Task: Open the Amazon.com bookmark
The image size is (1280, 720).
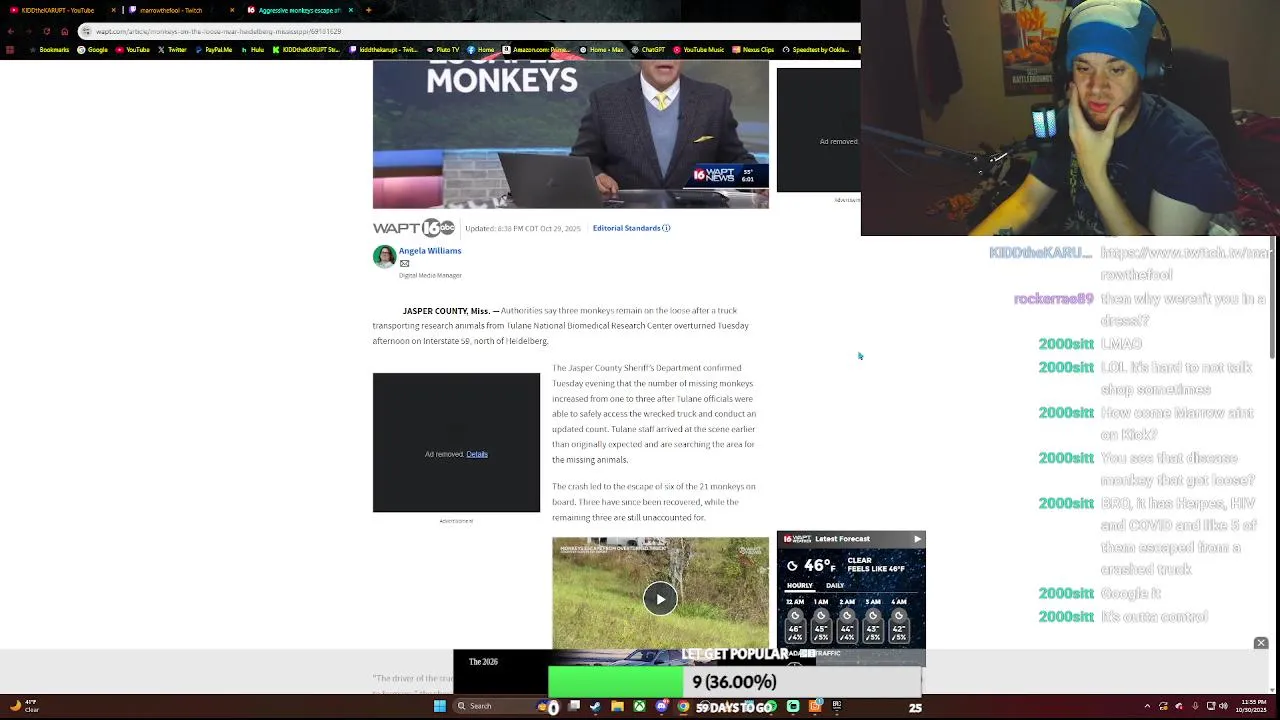Action: click(x=536, y=50)
